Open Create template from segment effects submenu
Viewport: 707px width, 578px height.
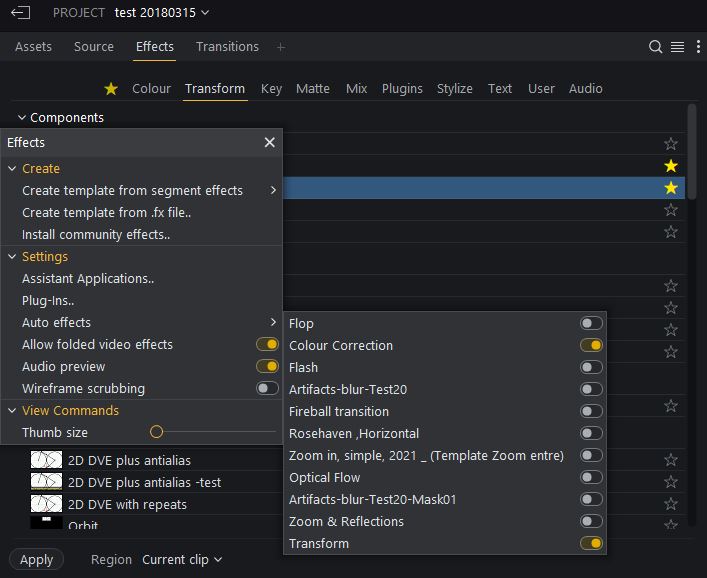[x=142, y=190]
